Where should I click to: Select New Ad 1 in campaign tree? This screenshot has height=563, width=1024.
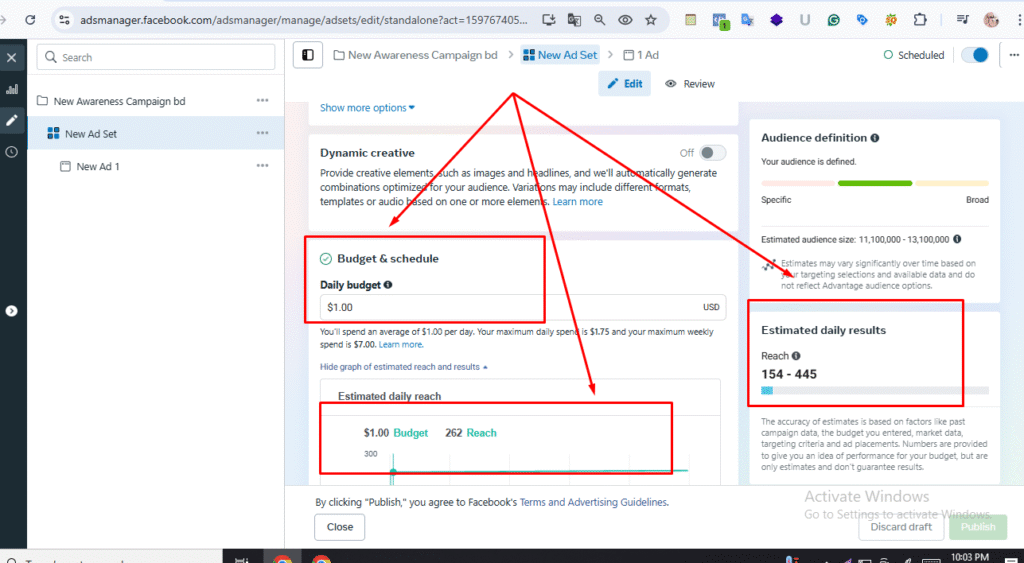(x=98, y=166)
